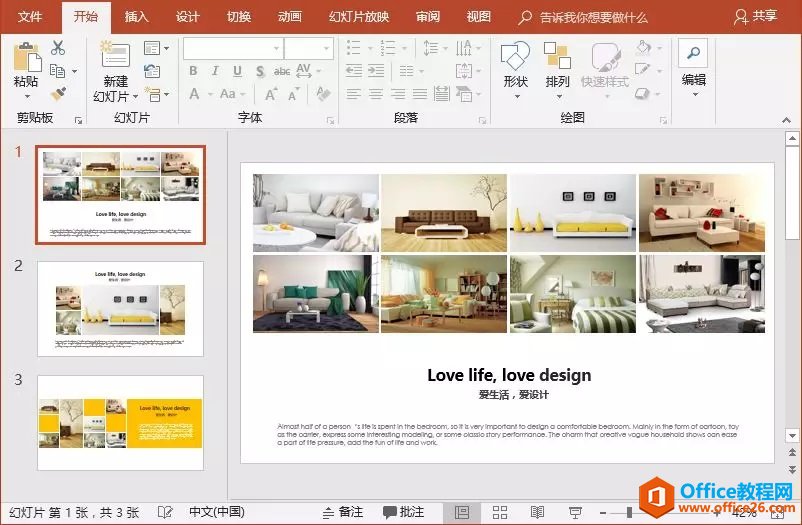
Task: Toggle normal view button in status bar
Action: pyautogui.click(x=461, y=512)
